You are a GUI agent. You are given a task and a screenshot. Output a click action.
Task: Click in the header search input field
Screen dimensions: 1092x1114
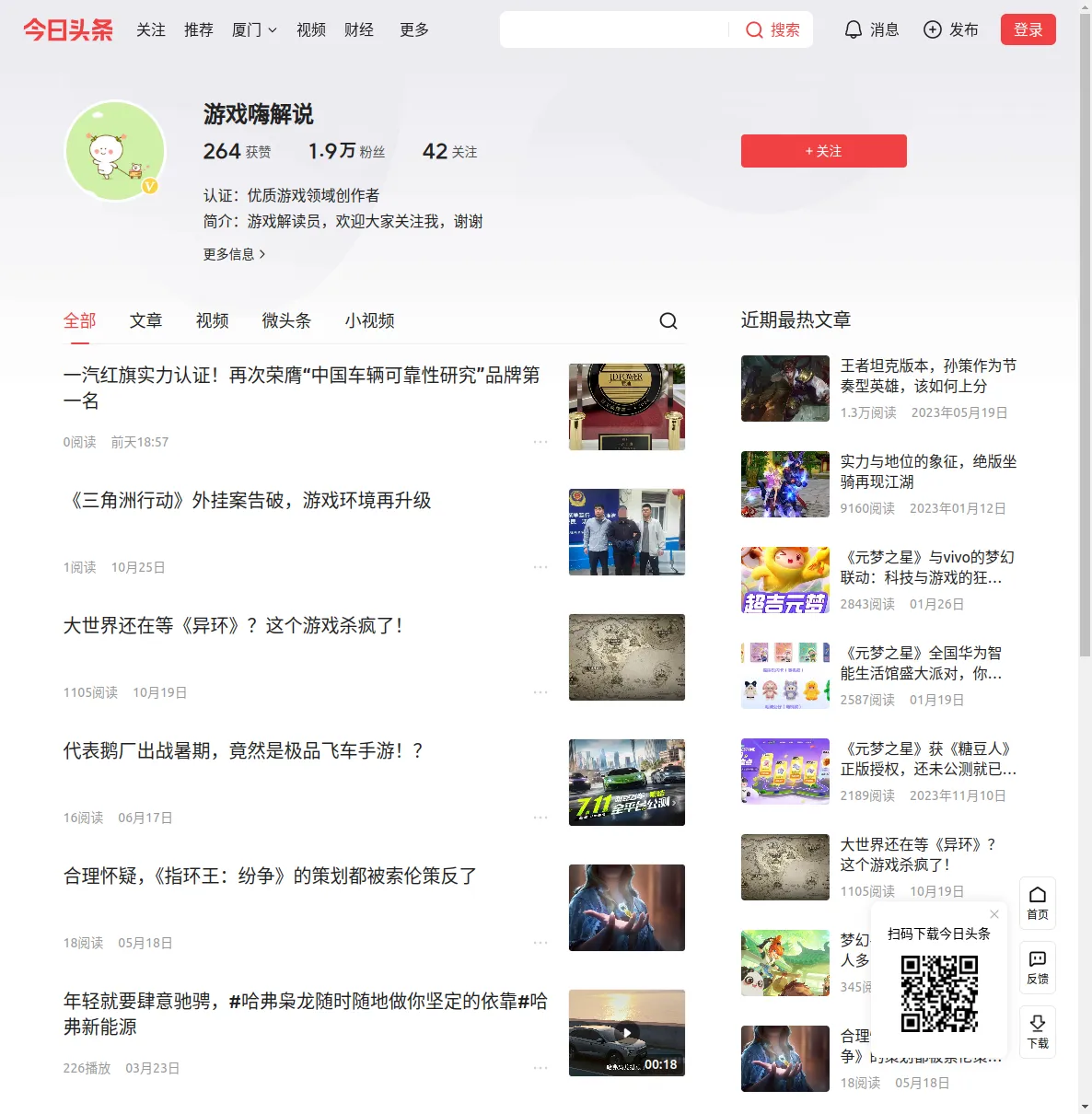(614, 29)
